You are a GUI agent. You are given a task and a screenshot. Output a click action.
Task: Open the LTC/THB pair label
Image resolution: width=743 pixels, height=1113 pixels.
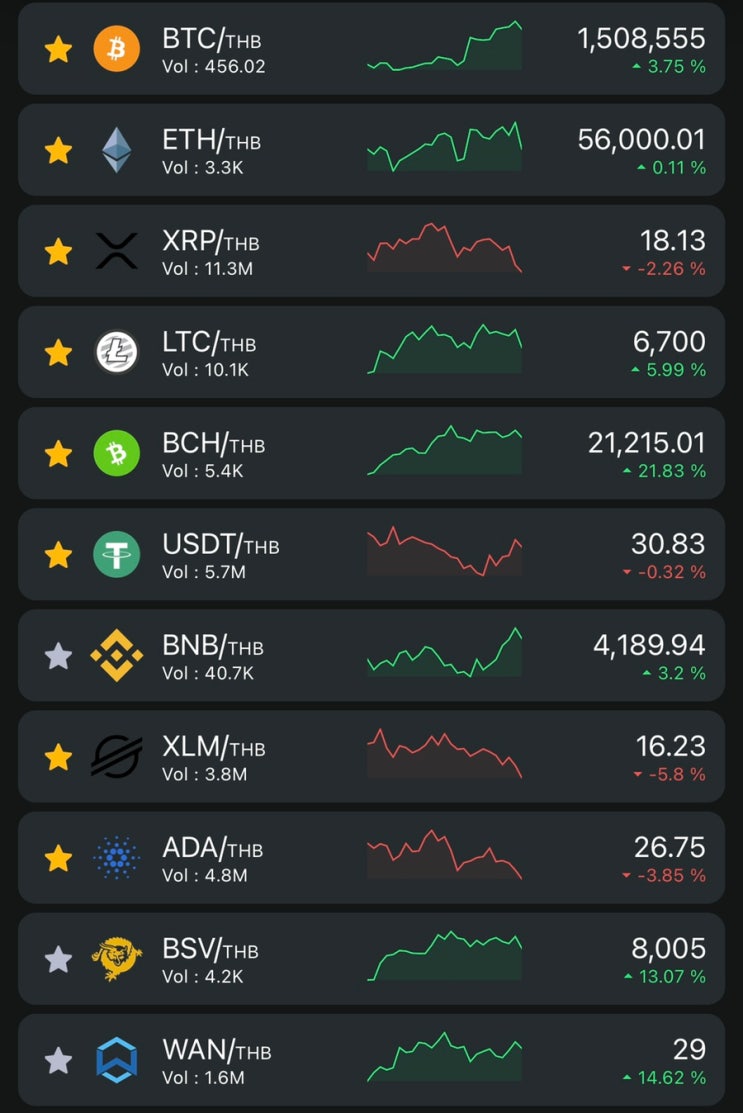209,341
